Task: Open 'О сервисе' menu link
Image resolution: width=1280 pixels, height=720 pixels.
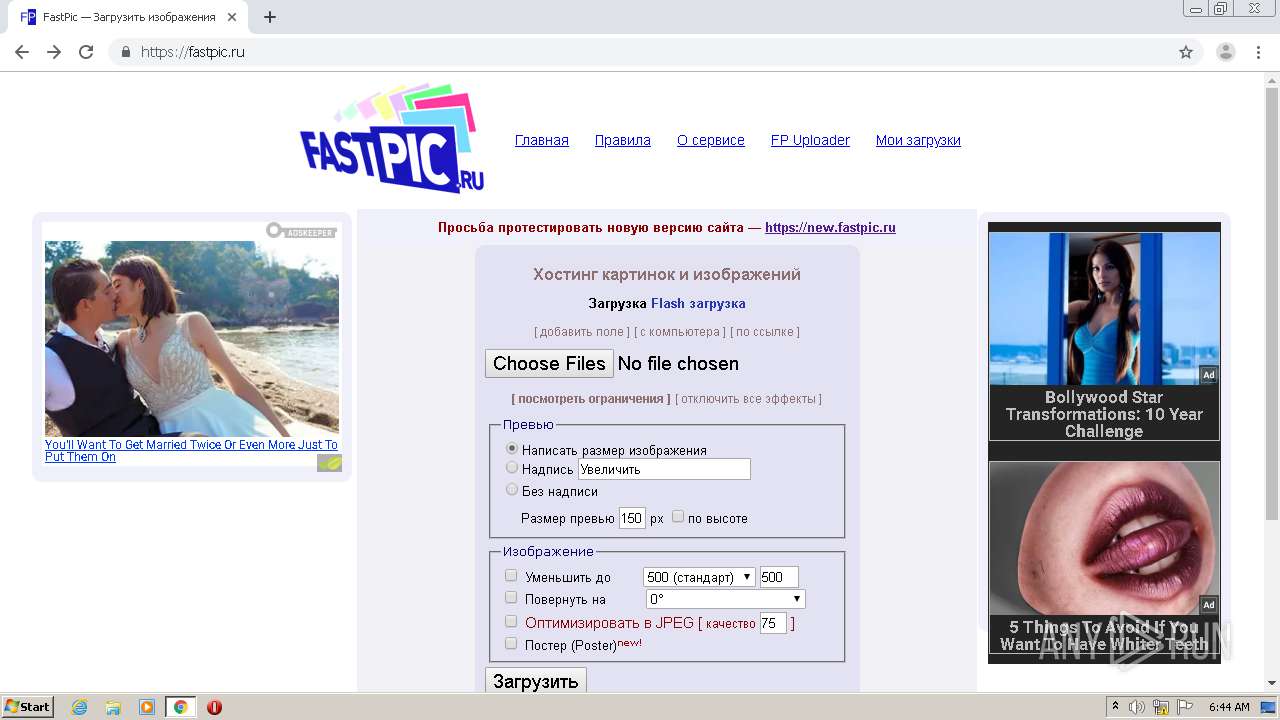Action: click(x=711, y=140)
